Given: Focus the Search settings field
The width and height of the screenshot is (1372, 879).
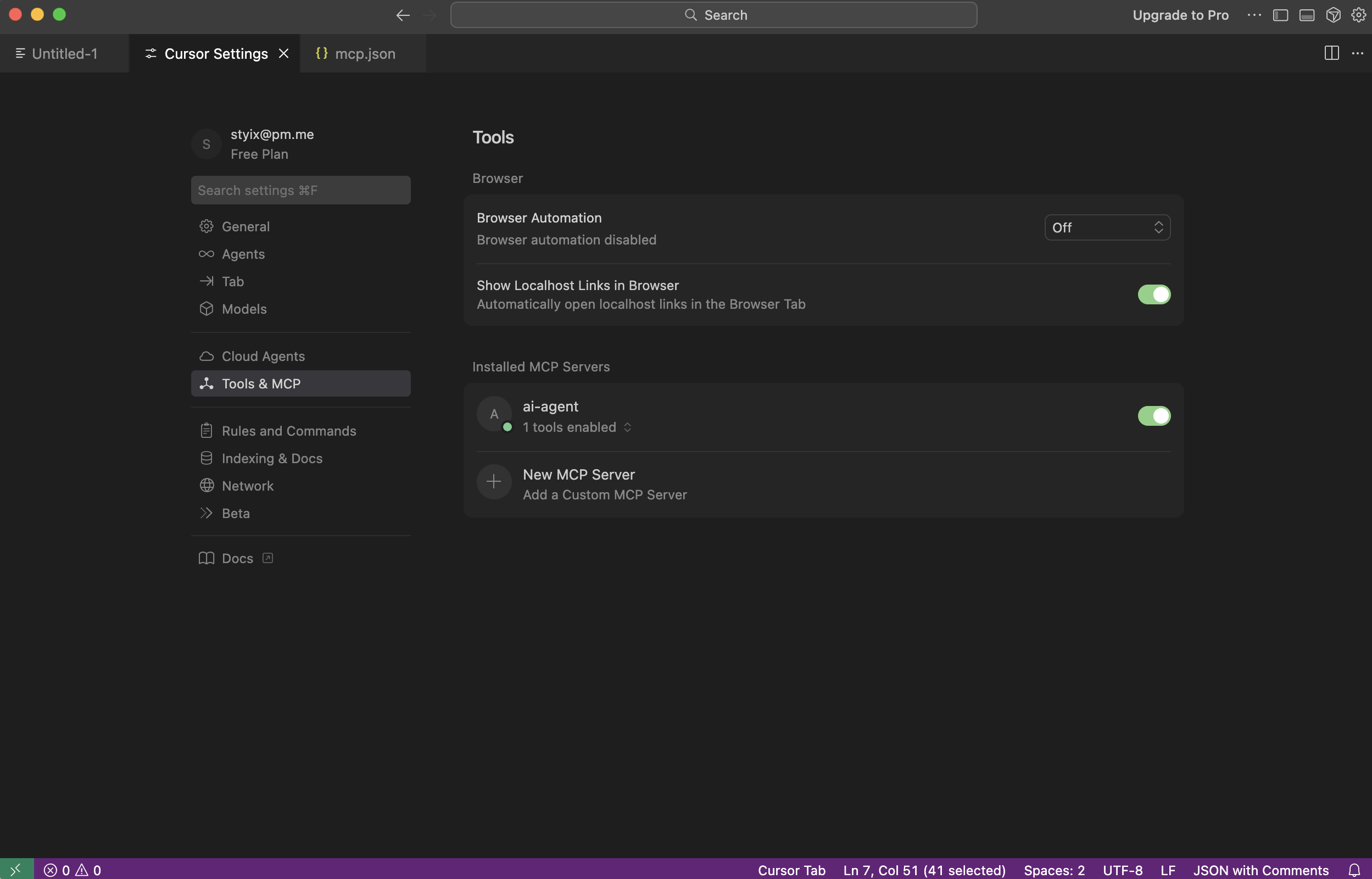Looking at the screenshot, I should coord(300,190).
